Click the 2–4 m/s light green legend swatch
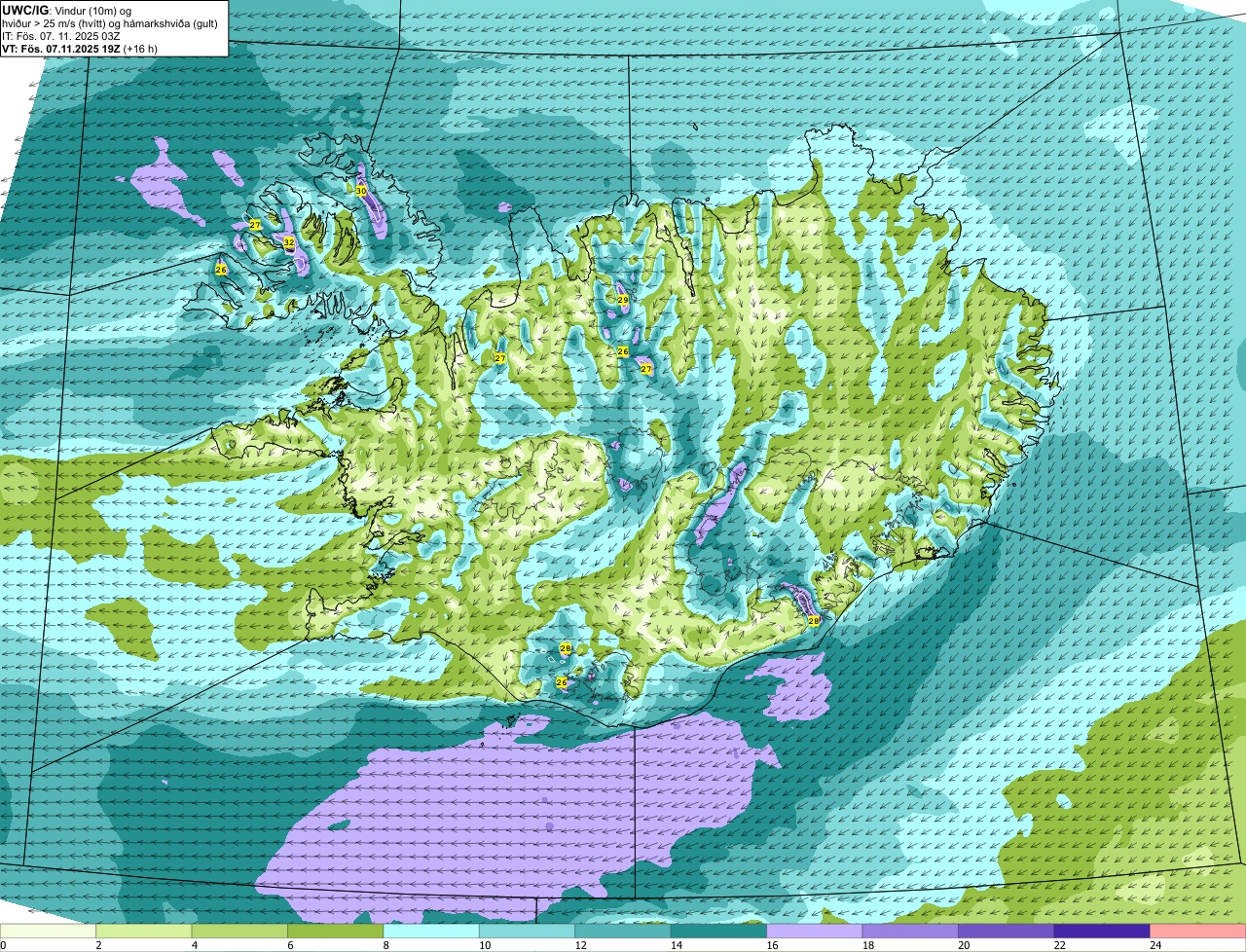Image resolution: width=1246 pixels, height=952 pixels. (x=145, y=931)
